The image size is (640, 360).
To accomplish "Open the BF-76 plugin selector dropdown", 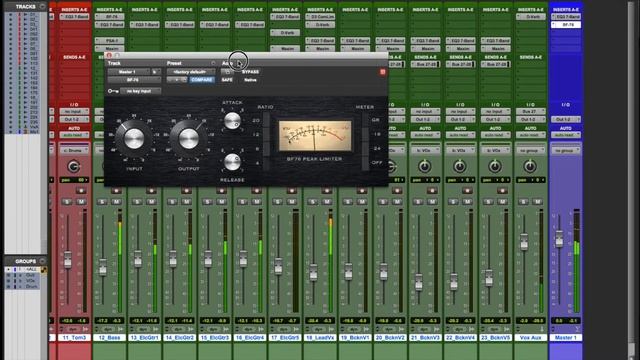I will [x=134, y=80].
